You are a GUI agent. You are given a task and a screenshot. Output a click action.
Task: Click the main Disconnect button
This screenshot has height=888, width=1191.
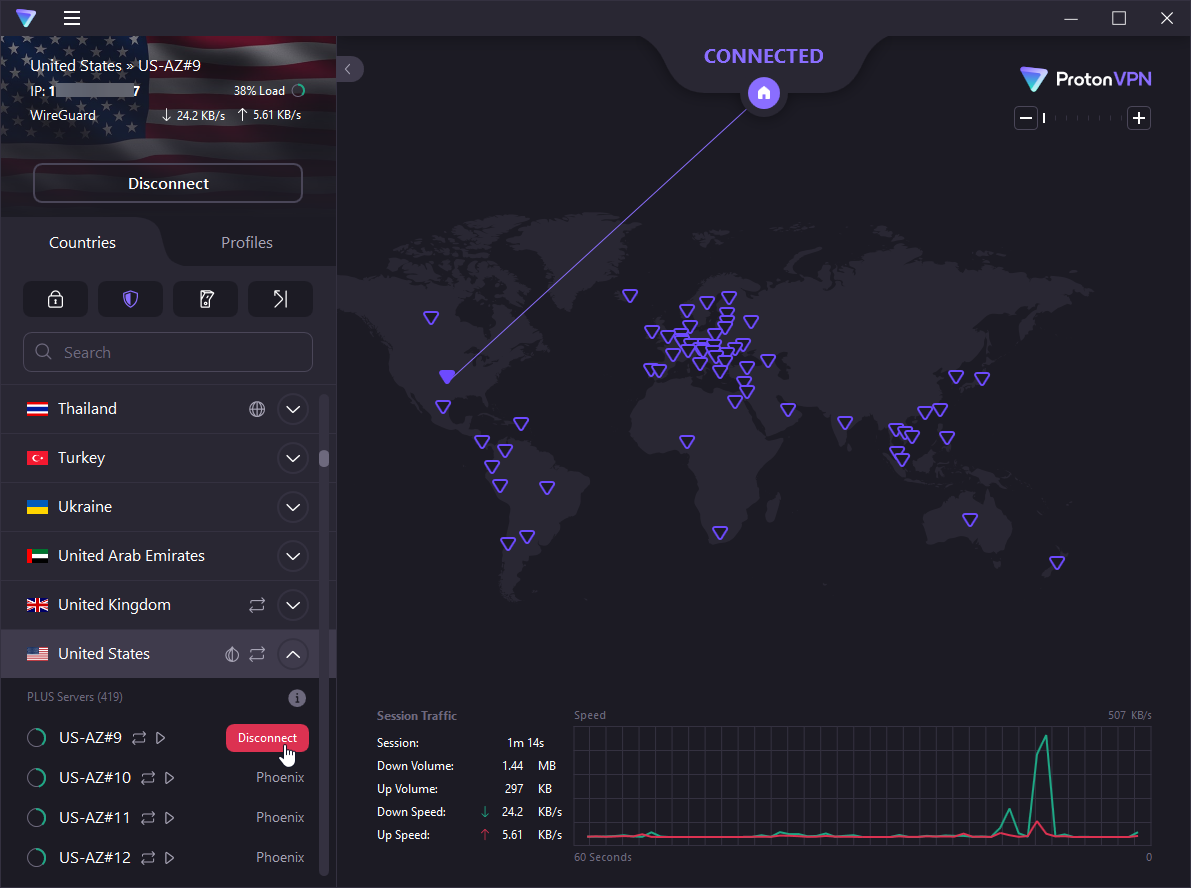pyautogui.click(x=167, y=183)
